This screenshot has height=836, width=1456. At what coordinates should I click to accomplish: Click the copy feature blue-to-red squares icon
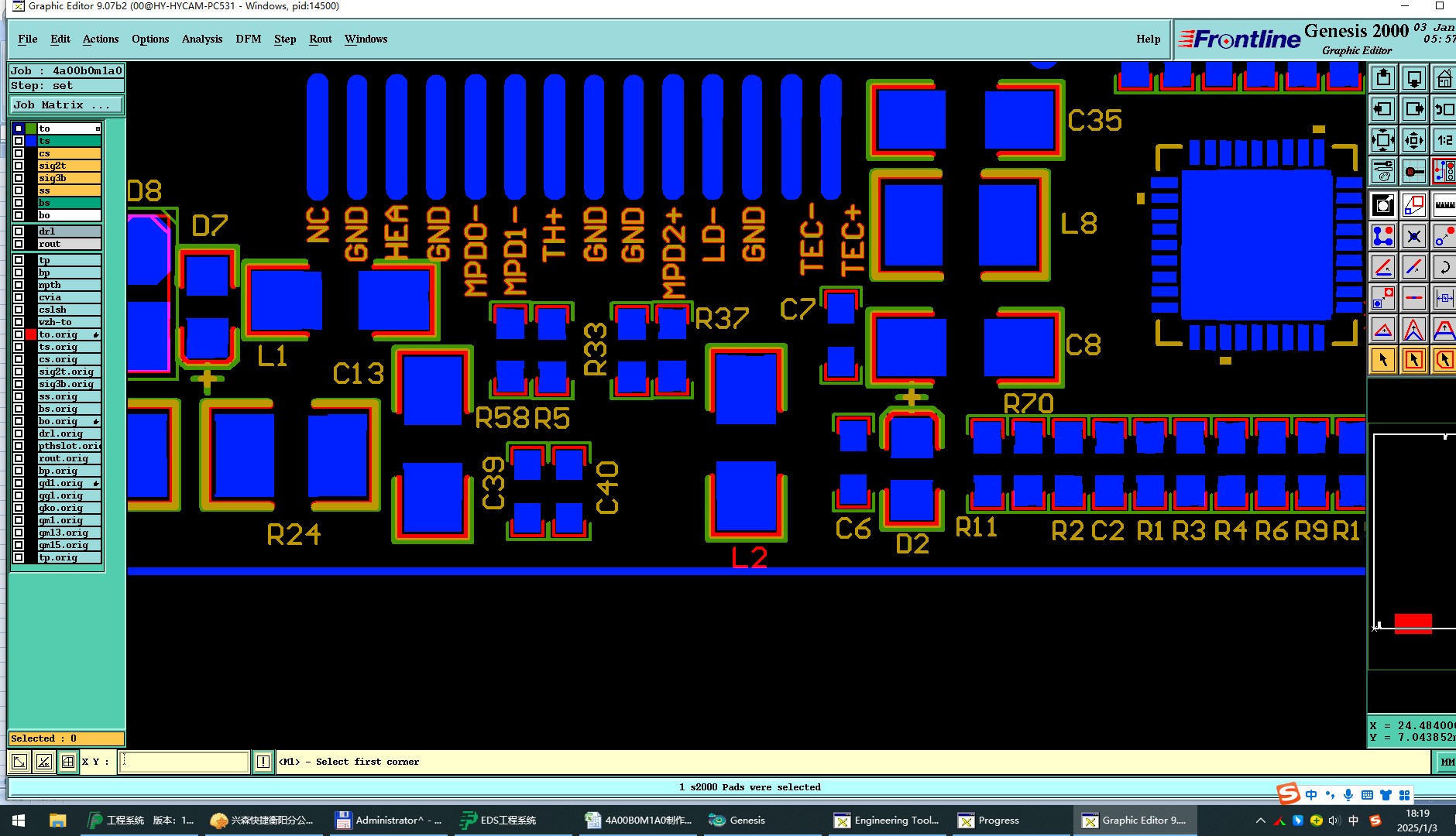click(x=1383, y=298)
